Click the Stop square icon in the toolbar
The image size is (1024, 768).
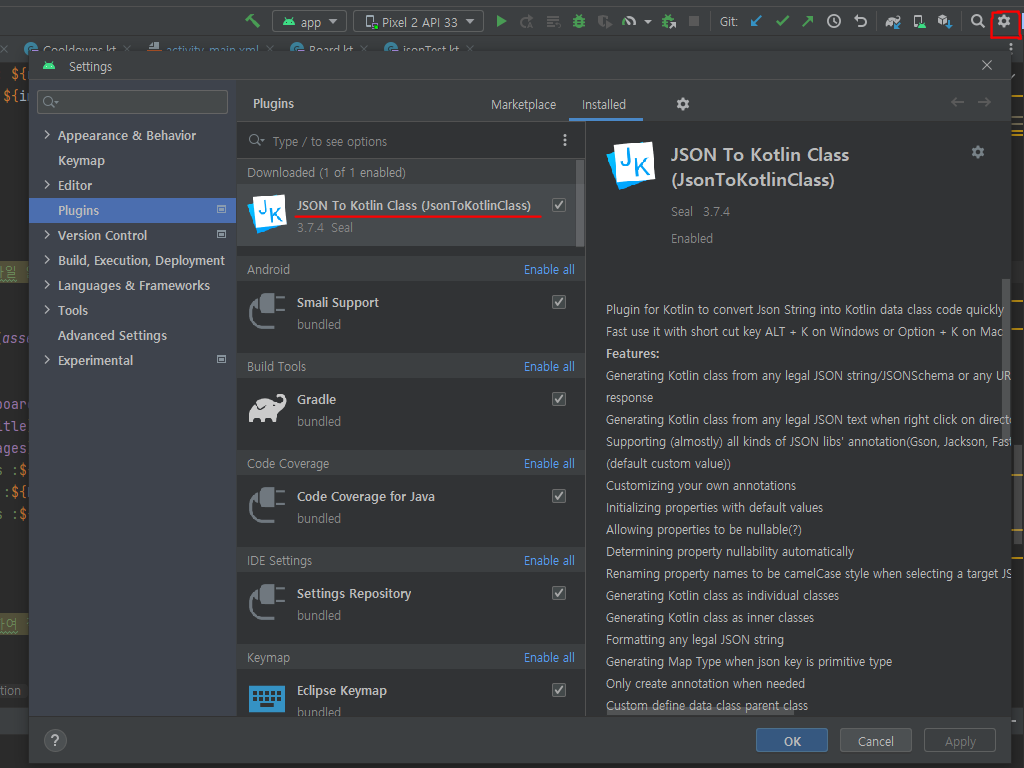pyautogui.click(x=694, y=22)
